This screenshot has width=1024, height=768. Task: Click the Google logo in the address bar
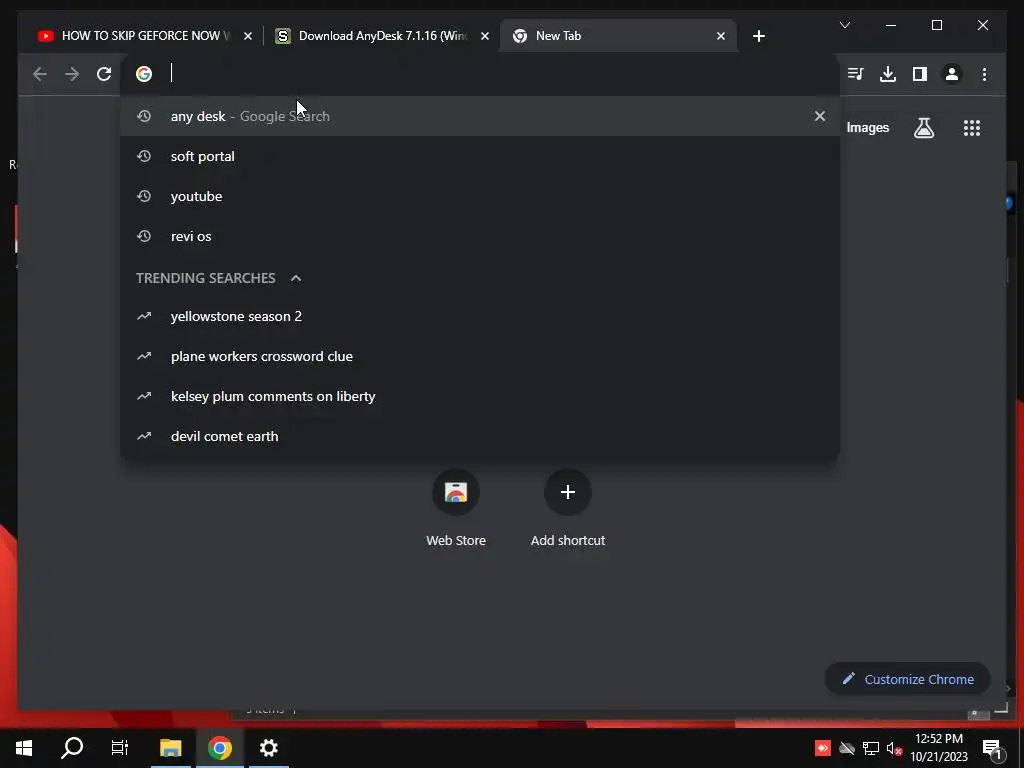144,74
